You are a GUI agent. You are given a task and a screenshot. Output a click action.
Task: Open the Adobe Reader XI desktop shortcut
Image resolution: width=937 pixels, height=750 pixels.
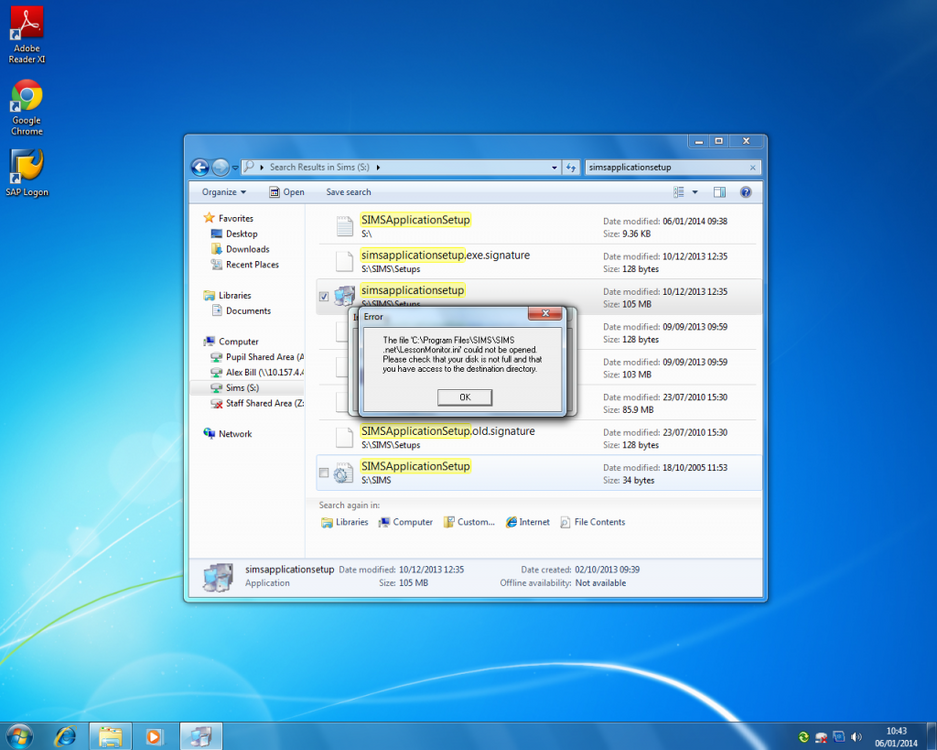coord(26,35)
